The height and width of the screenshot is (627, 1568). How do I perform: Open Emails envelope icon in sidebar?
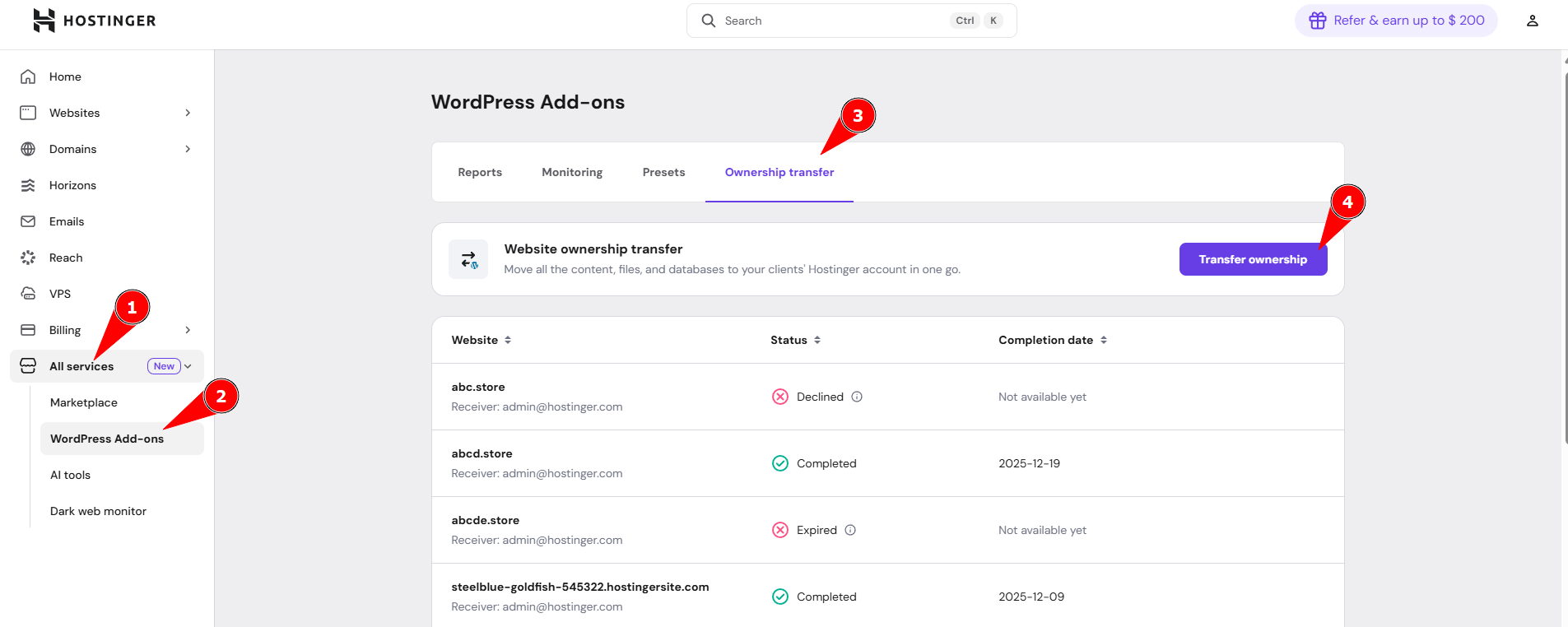click(x=28, y=221)
